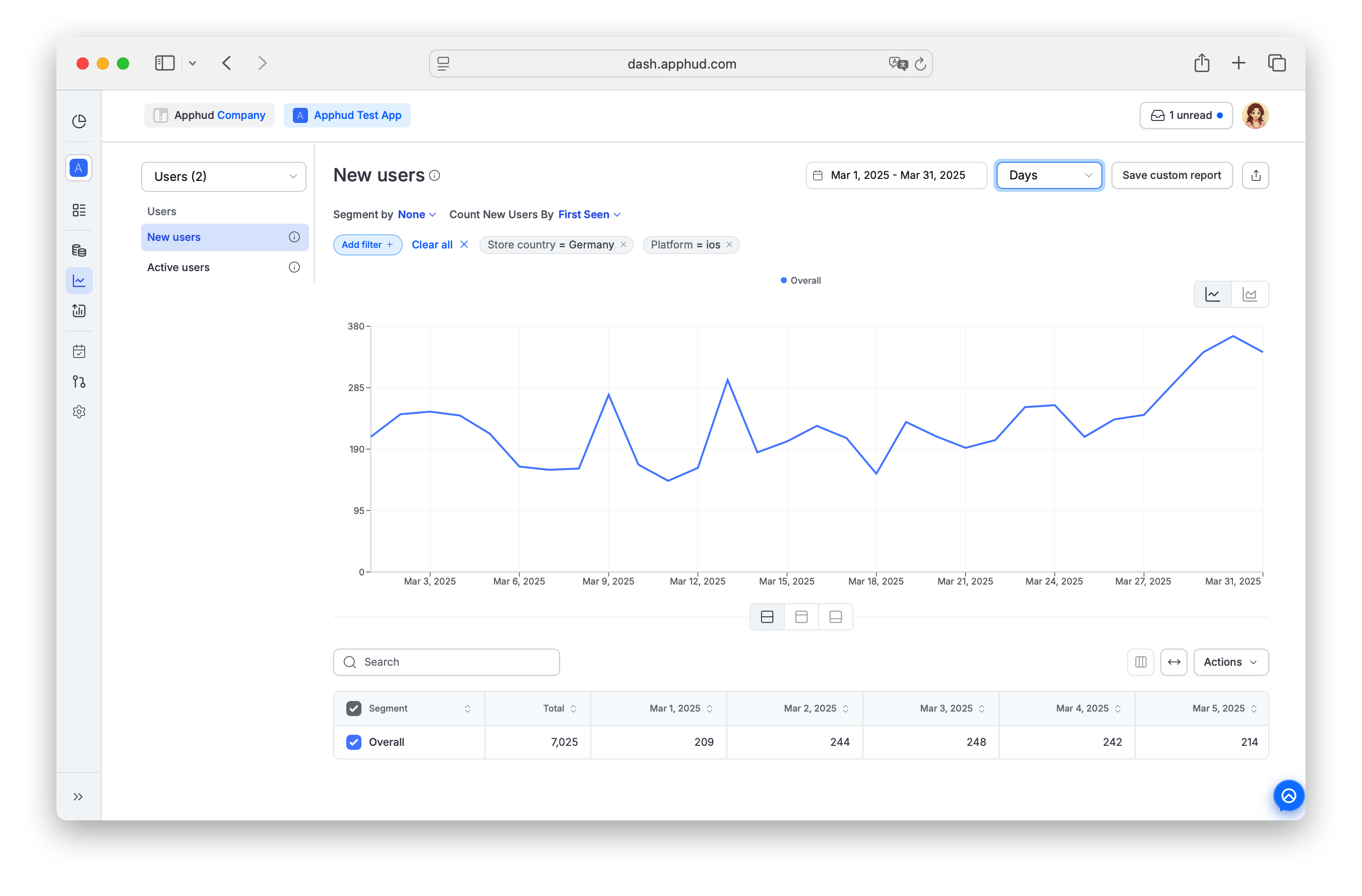
Task: Open the bar chart report icon in sidebar
Action: 79,311
